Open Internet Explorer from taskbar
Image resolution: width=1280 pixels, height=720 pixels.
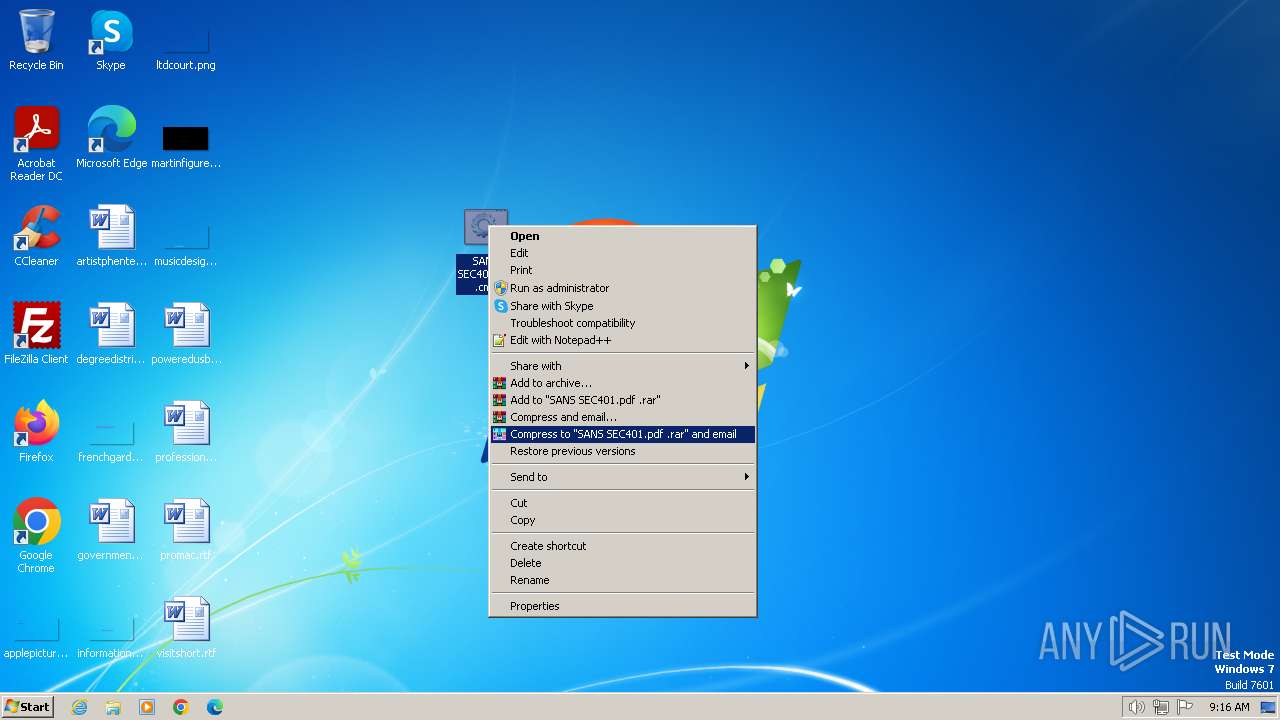[79, 707]
